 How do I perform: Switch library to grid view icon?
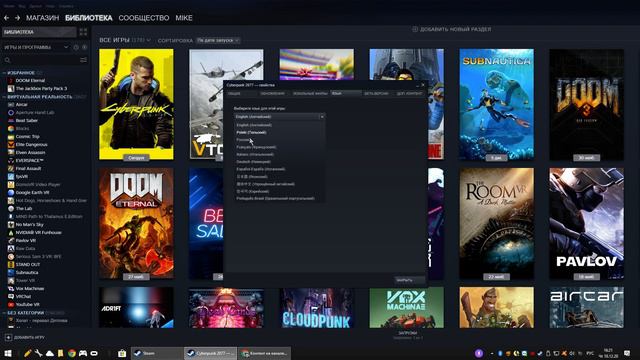click(83, 32)
